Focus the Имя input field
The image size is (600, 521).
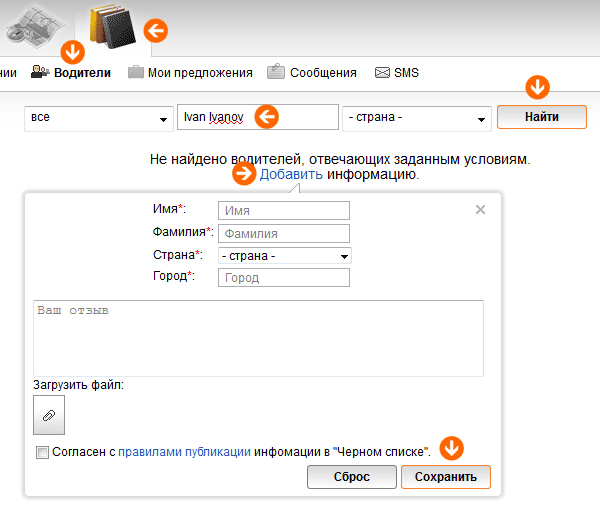(284, 211)
